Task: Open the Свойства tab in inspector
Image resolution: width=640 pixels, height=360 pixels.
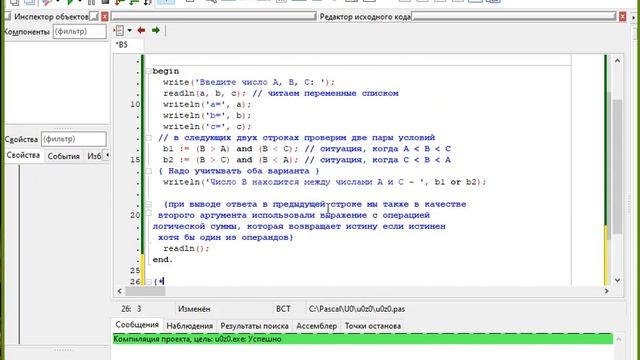Action: [x=23, y=156]
